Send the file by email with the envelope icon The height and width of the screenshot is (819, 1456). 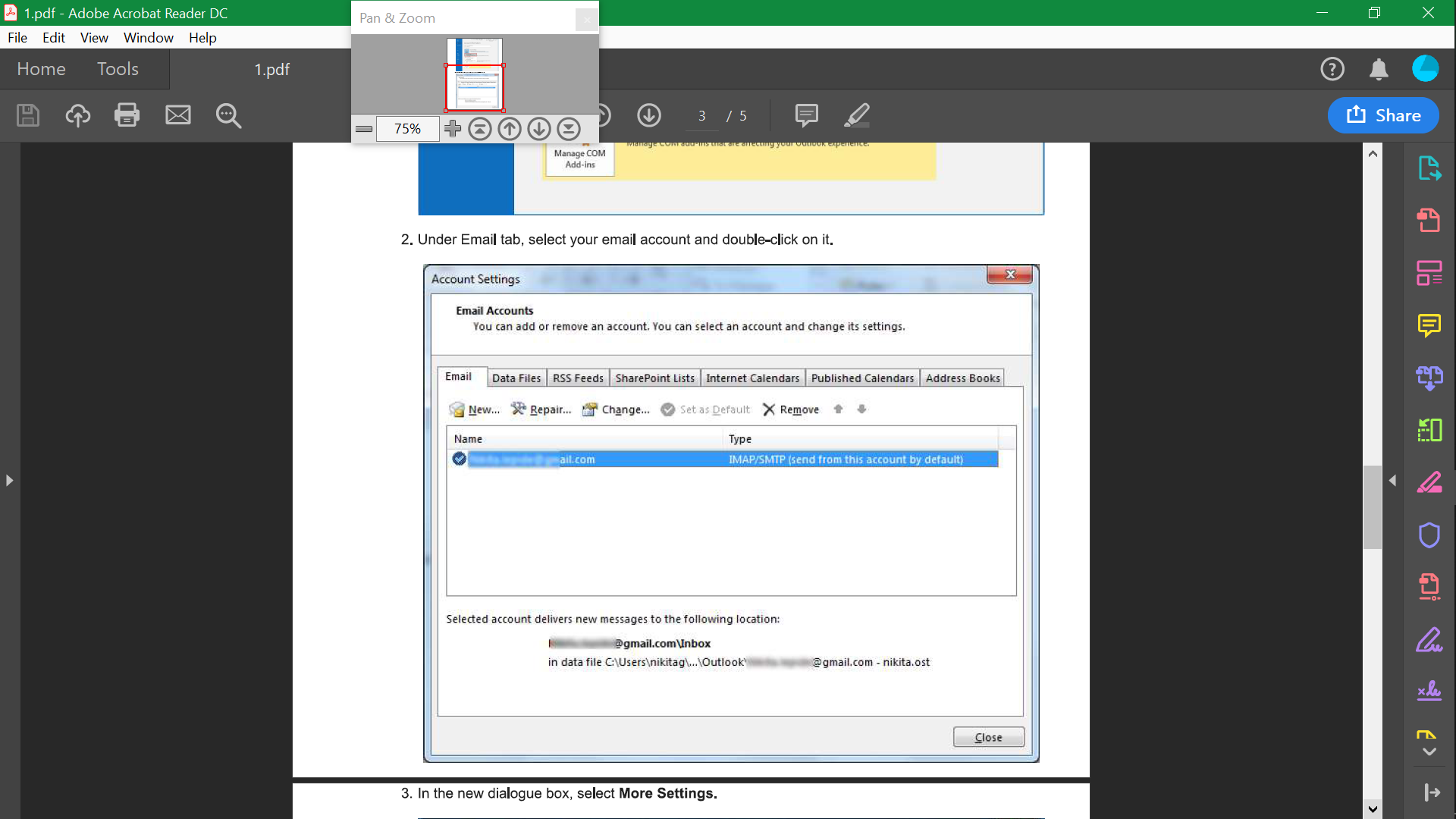(178, 115)
